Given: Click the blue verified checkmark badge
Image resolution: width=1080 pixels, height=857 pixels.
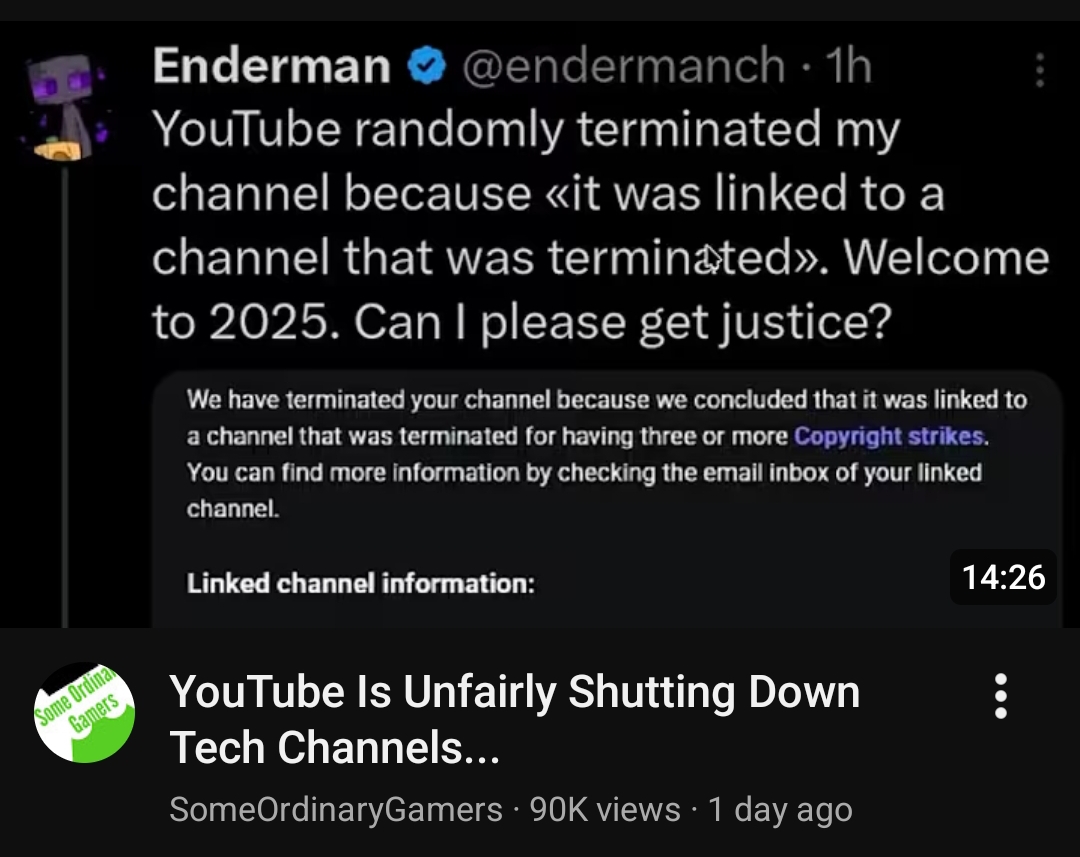Looking at the screenshot, I should click(425, 67).
